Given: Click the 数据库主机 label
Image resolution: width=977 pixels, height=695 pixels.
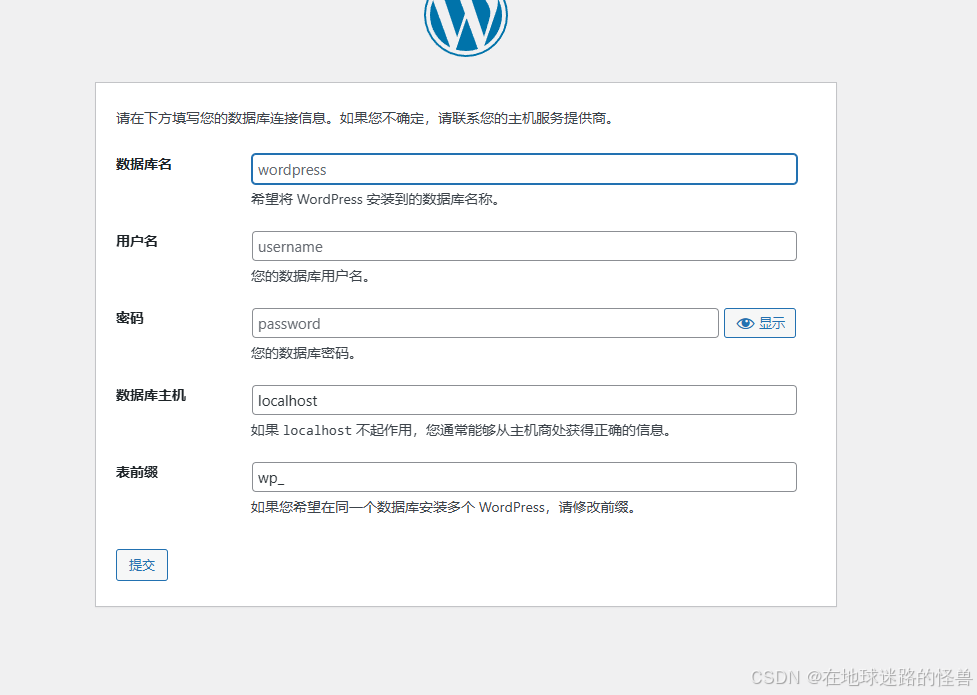Looking at the screenshot, I should click(x=151, y=395).
